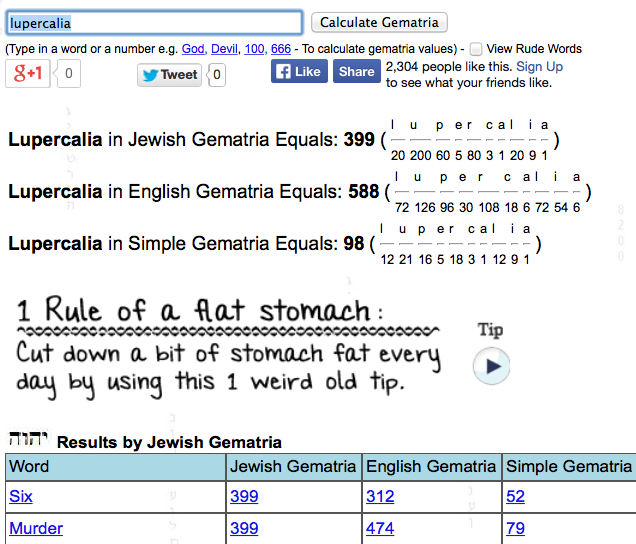Click the Hebrew letters icon by Results
Viewport: 636px width, 544px height.
tap(28, 439)
